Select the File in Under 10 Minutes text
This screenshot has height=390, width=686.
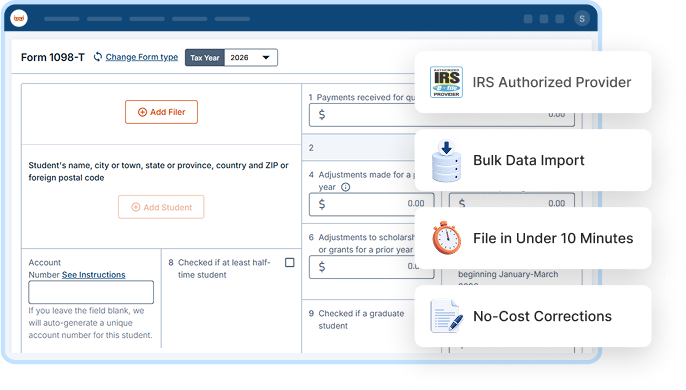point(553,238)
